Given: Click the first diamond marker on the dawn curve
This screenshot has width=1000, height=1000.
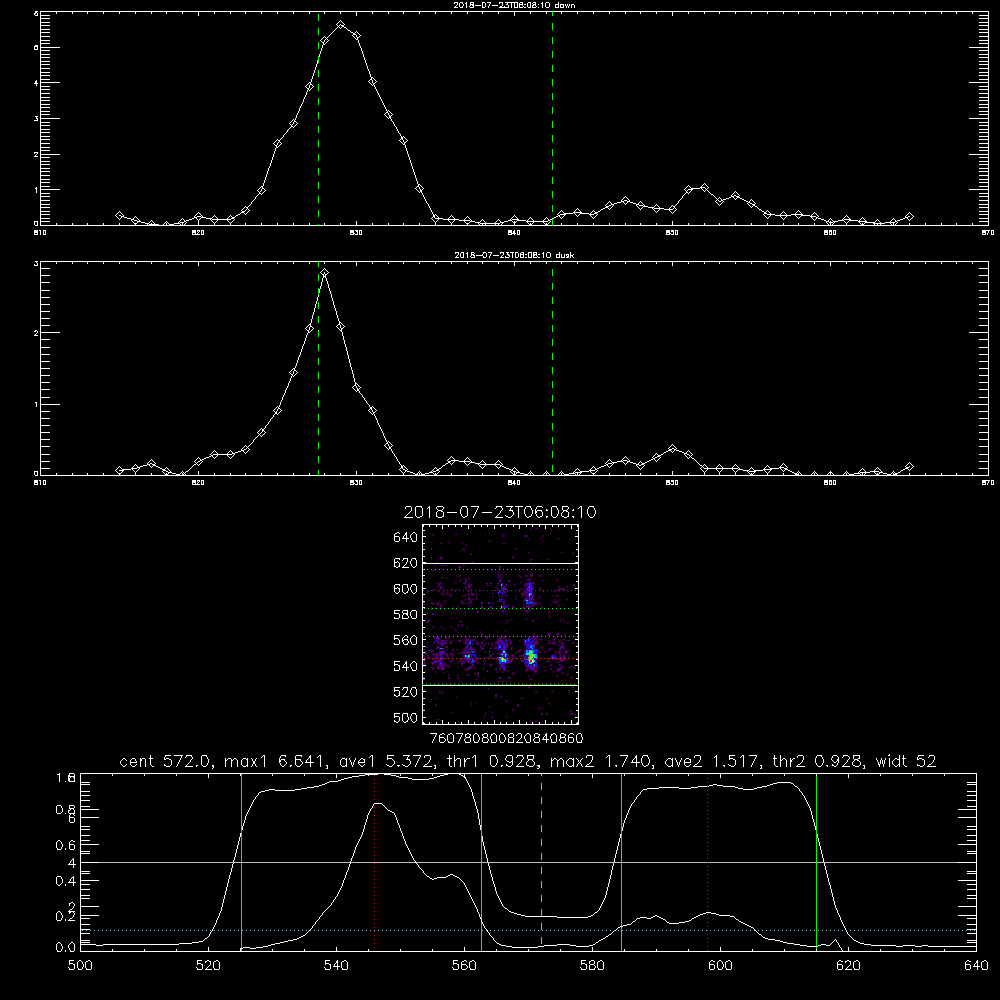Looking at the screenshot, I should 119,216.
